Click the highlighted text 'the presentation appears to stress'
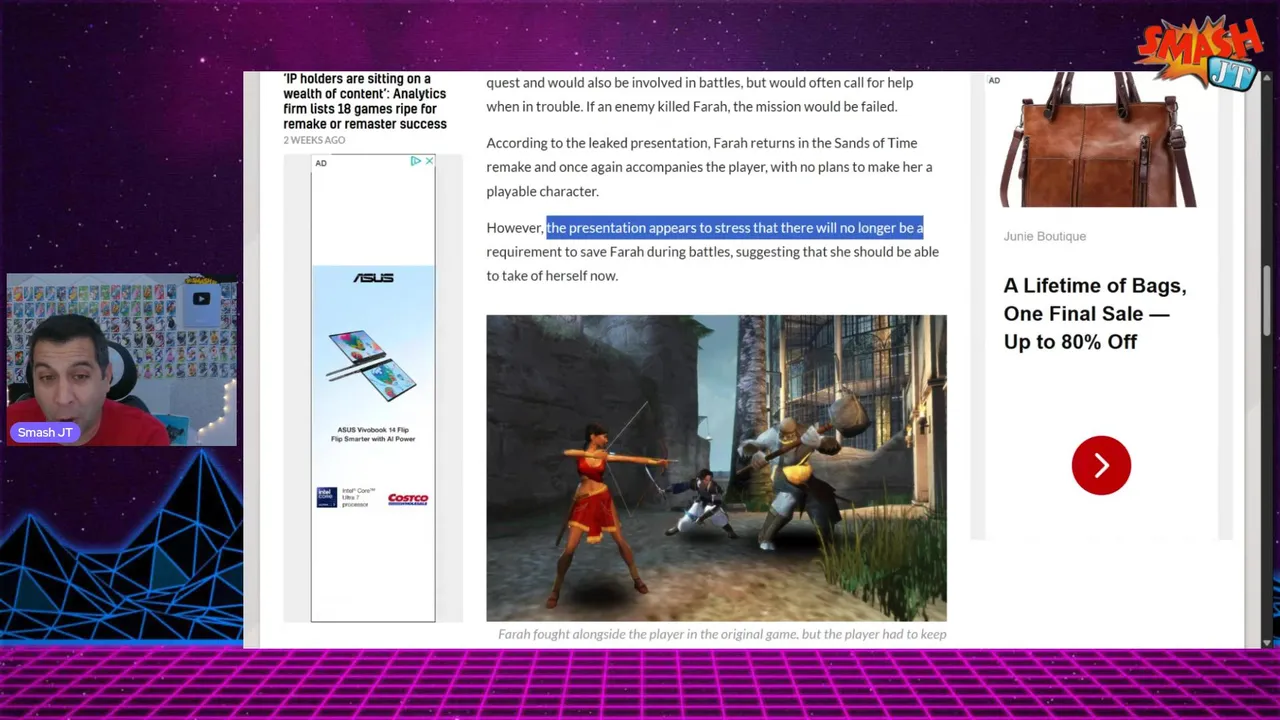 647,228
